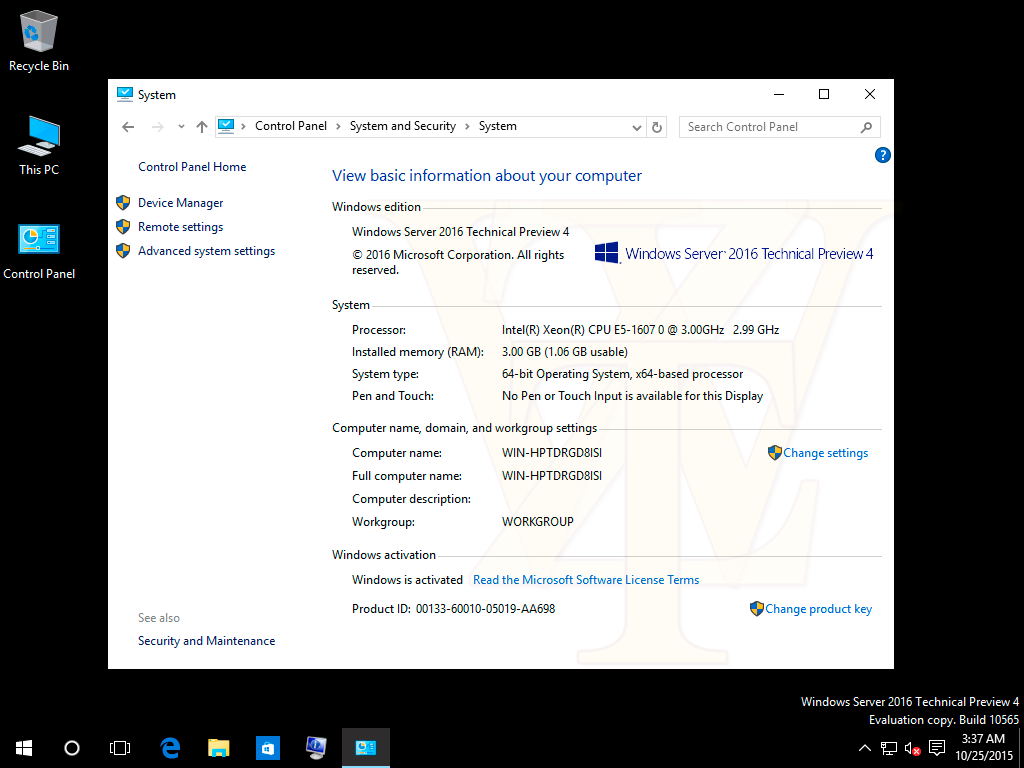Select computer name value WIN-HPTDRGD8ISI

coord(552,453)
